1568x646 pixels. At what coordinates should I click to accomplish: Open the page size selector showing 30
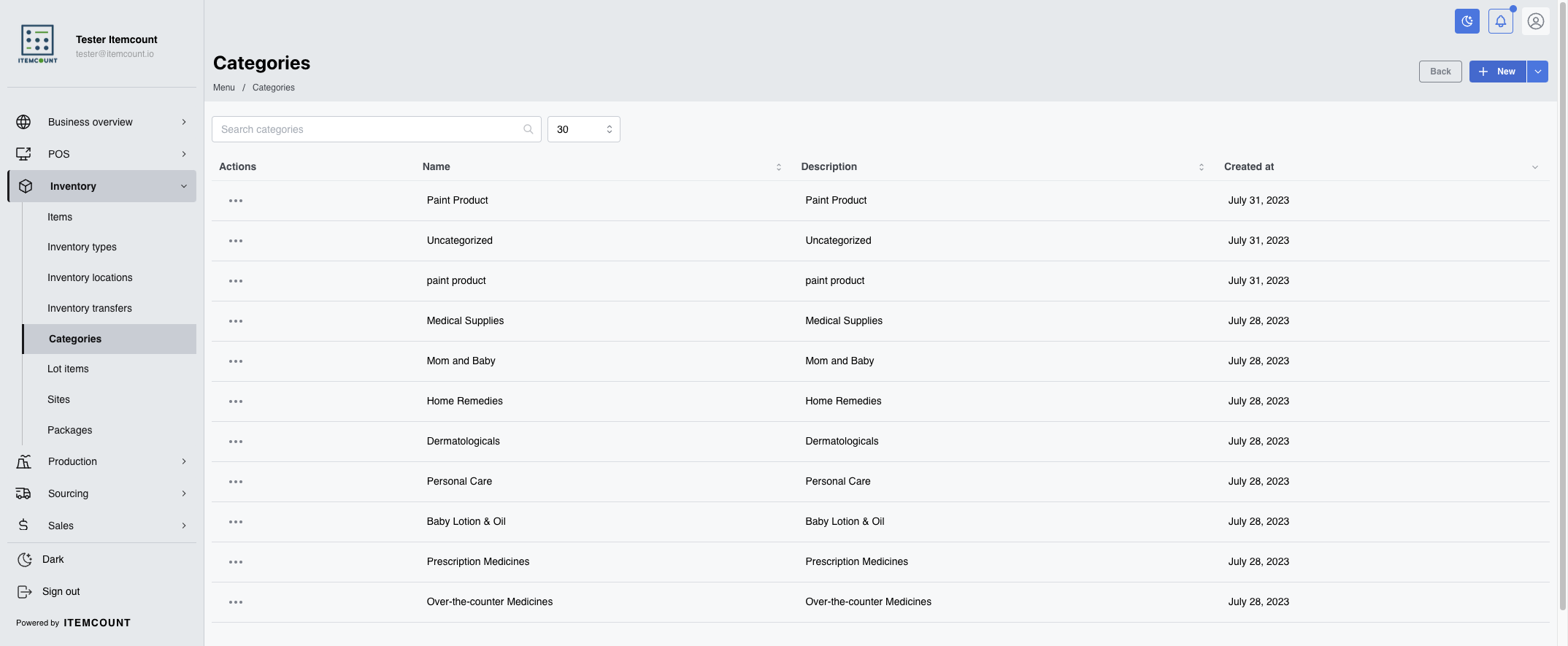pyautogui.click(x=584, y=129)
